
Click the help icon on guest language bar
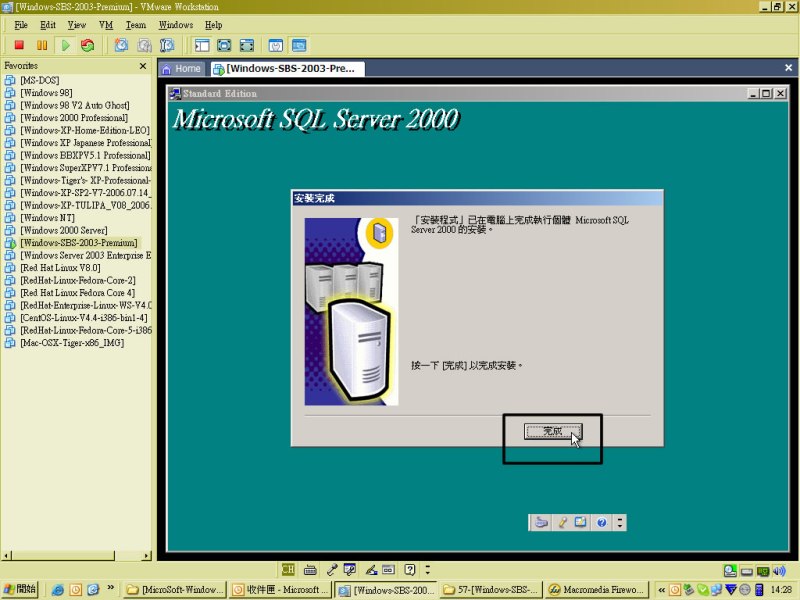pos(602,522)
